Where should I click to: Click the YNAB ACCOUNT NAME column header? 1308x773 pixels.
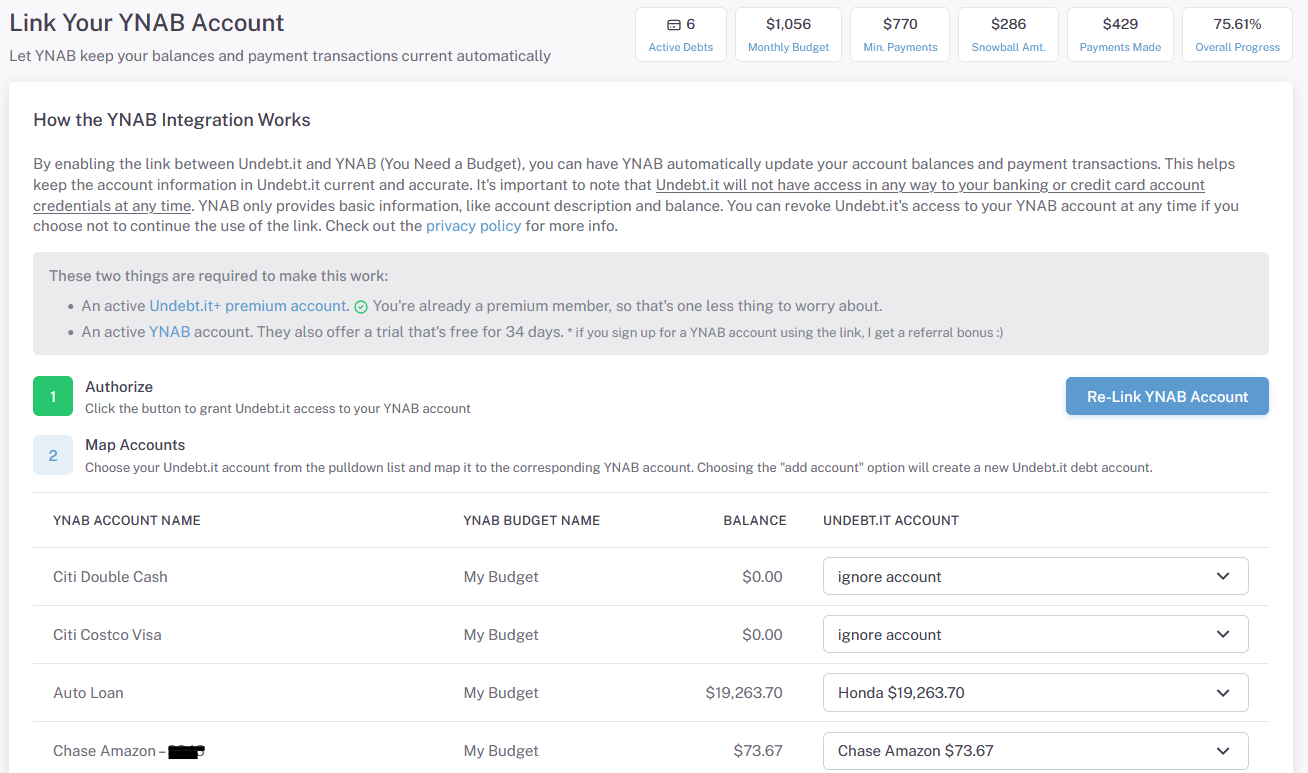coord(127,520)
